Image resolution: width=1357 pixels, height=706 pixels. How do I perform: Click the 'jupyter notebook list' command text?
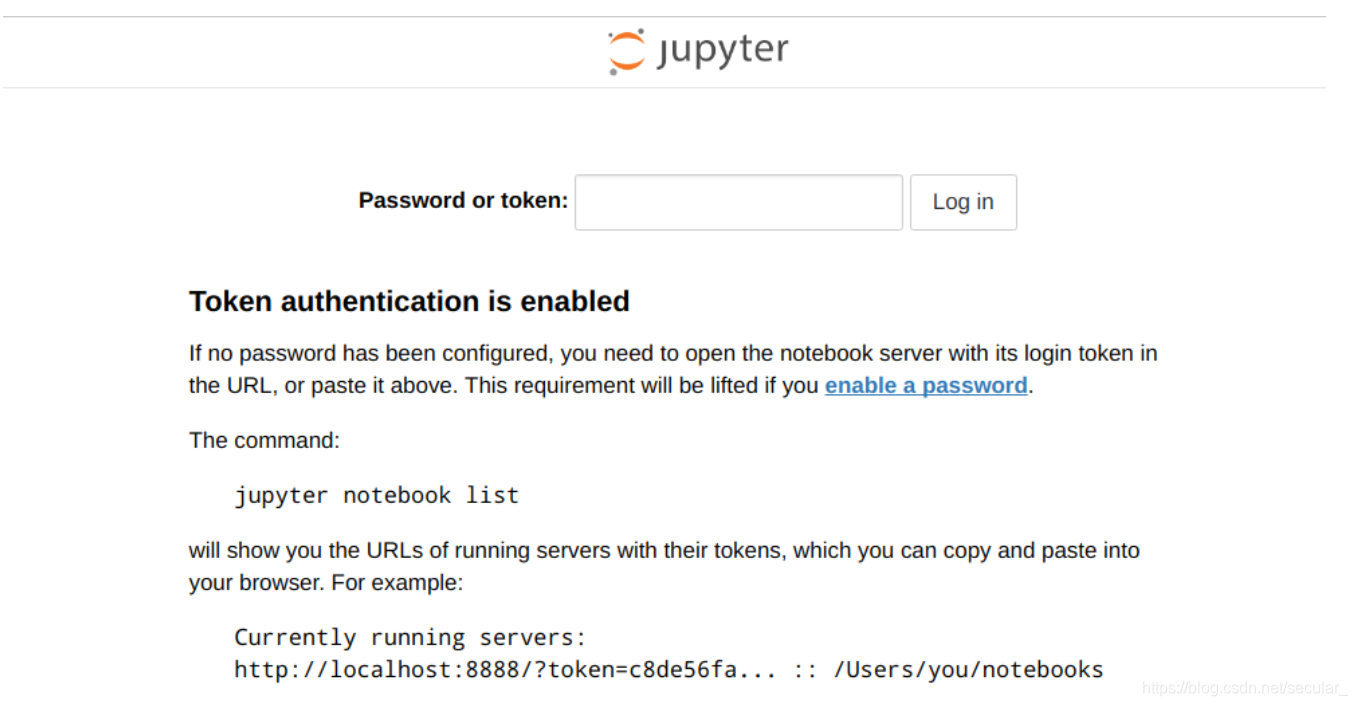click(377, 495)
